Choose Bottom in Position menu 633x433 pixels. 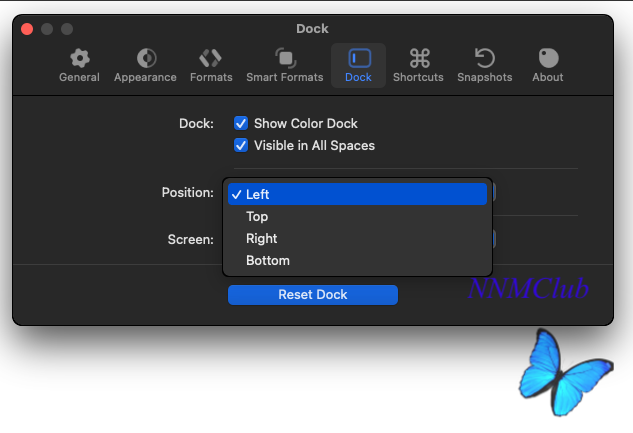click(357, 260)
